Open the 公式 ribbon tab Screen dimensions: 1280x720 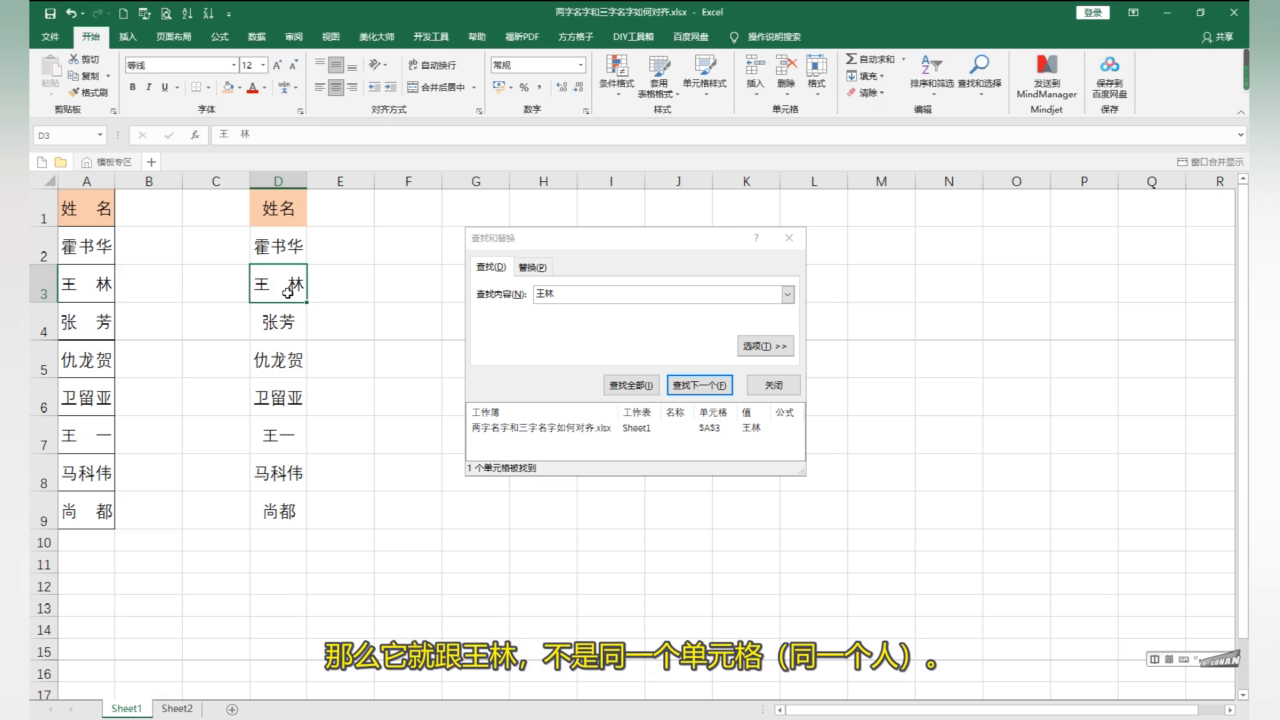tap(220, 37)
